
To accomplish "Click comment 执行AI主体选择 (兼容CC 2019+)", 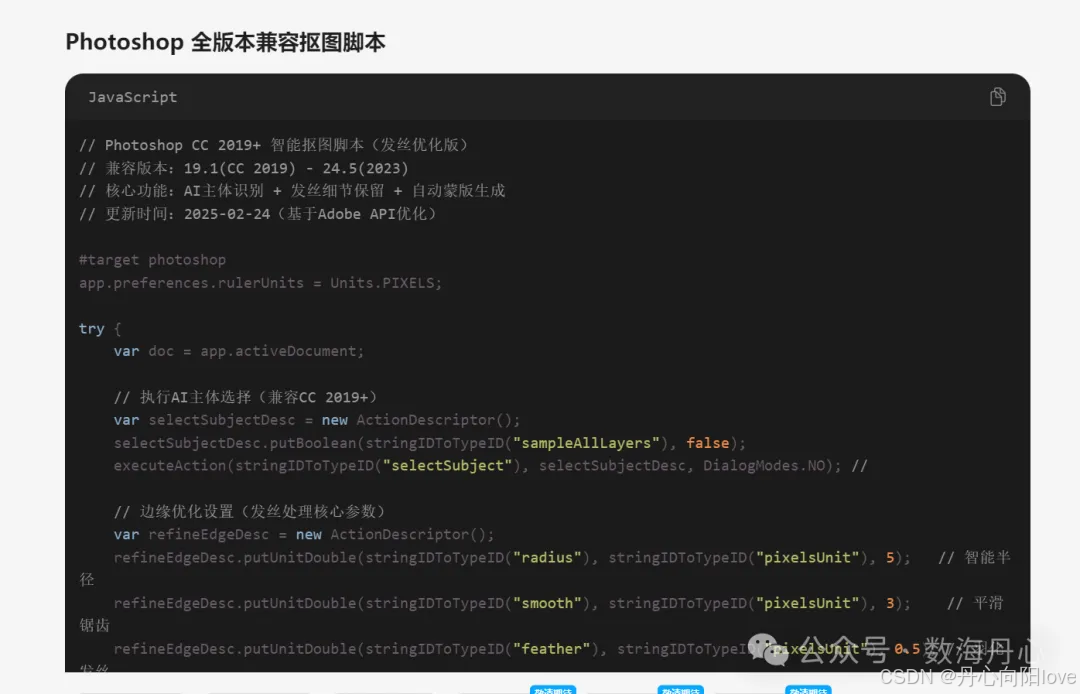I will [246, 397].
